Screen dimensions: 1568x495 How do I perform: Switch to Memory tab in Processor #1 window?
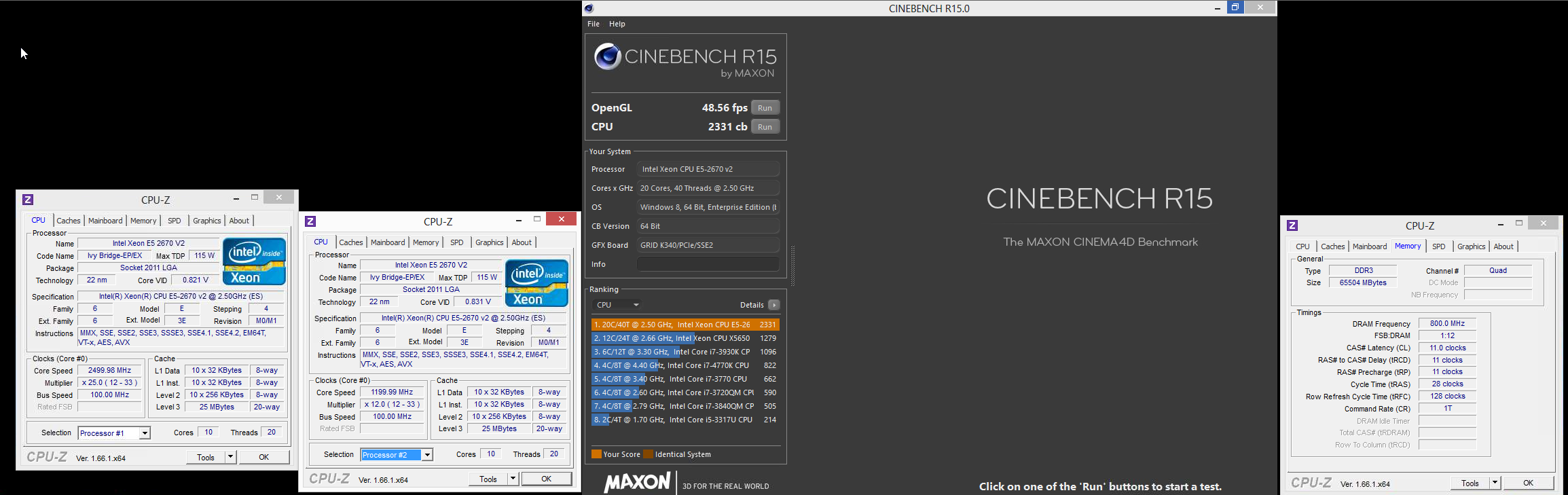click(143, 221)
